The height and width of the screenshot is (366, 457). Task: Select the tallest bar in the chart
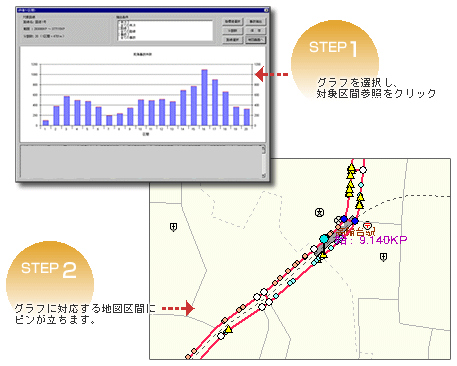pos(204,97)
